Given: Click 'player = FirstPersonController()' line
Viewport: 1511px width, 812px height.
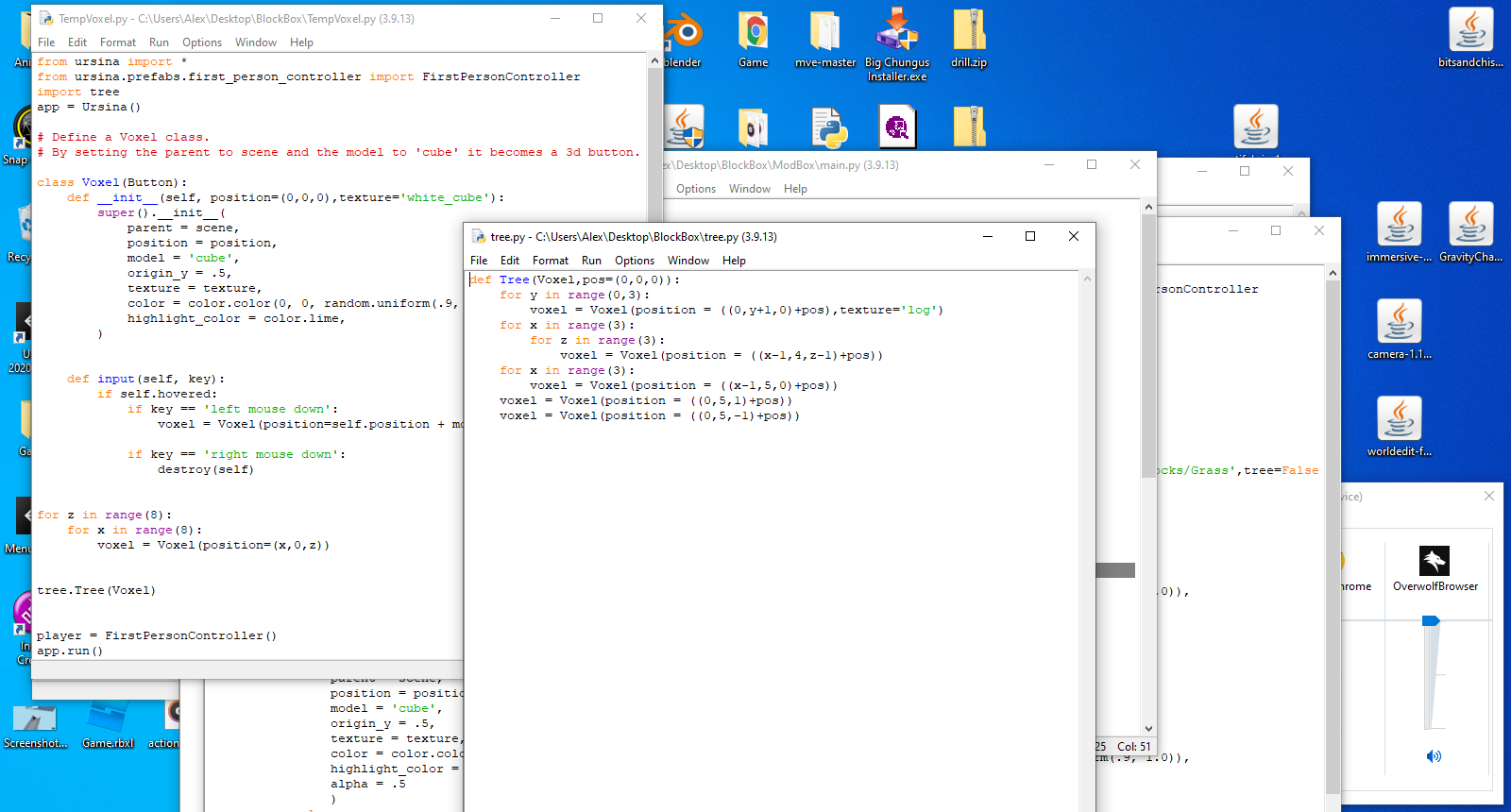Looking at the screenshot, I should tap(157, 635).
